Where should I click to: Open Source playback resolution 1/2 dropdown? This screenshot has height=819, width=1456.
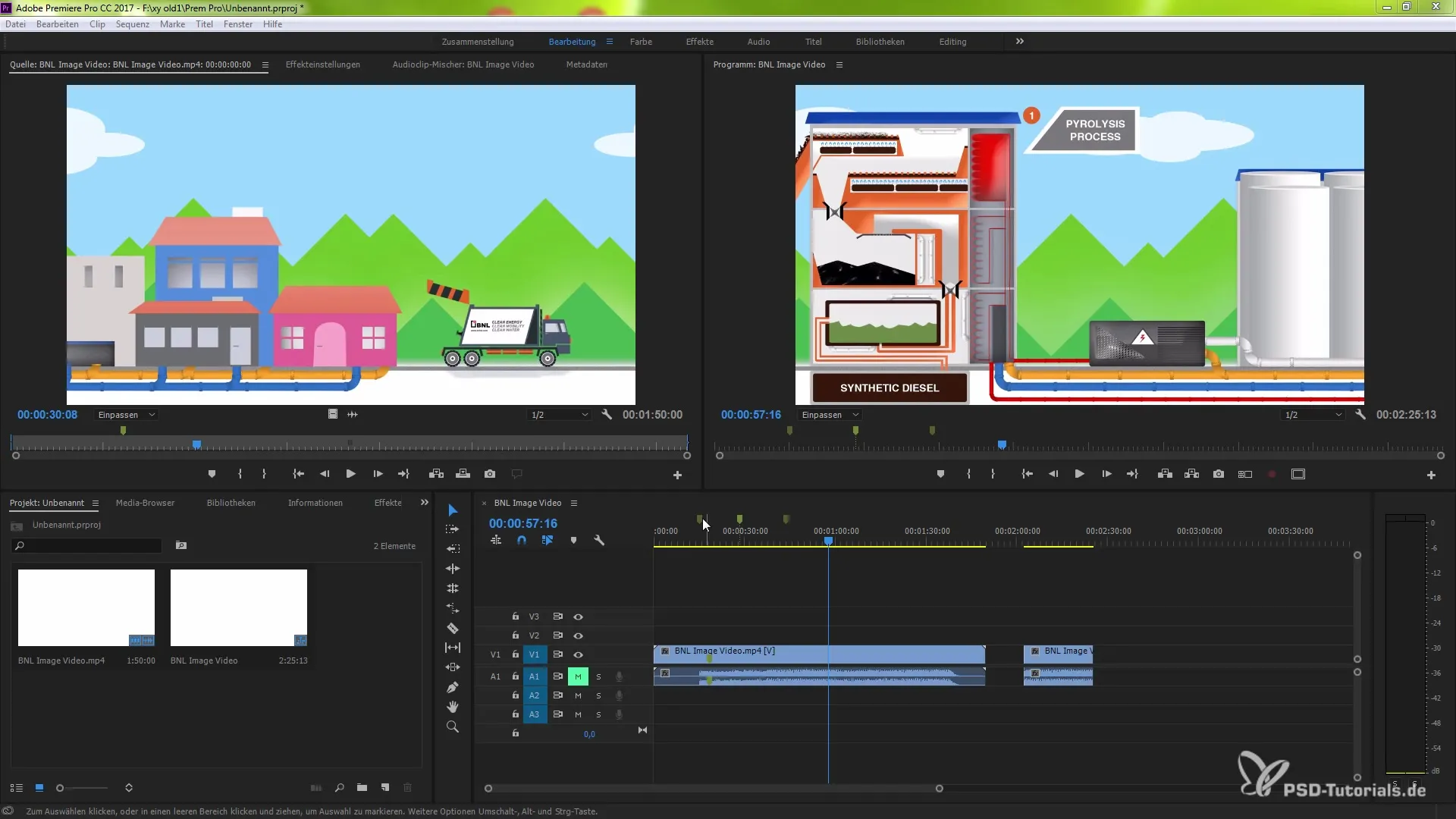(x=559, y=415)
